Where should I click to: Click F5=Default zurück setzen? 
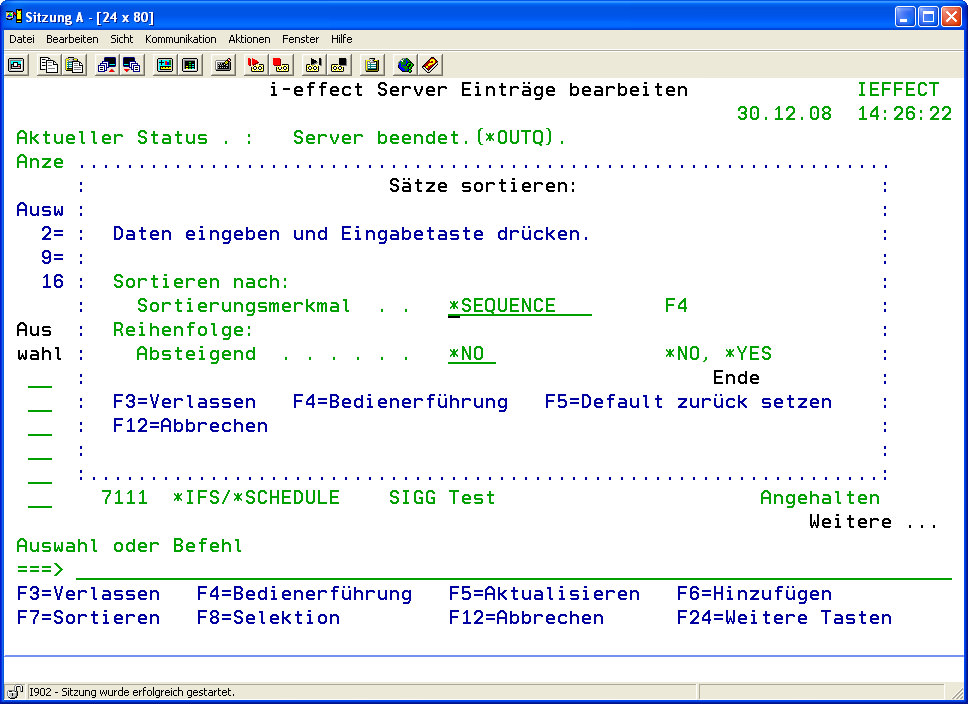[x=687, y=402]
